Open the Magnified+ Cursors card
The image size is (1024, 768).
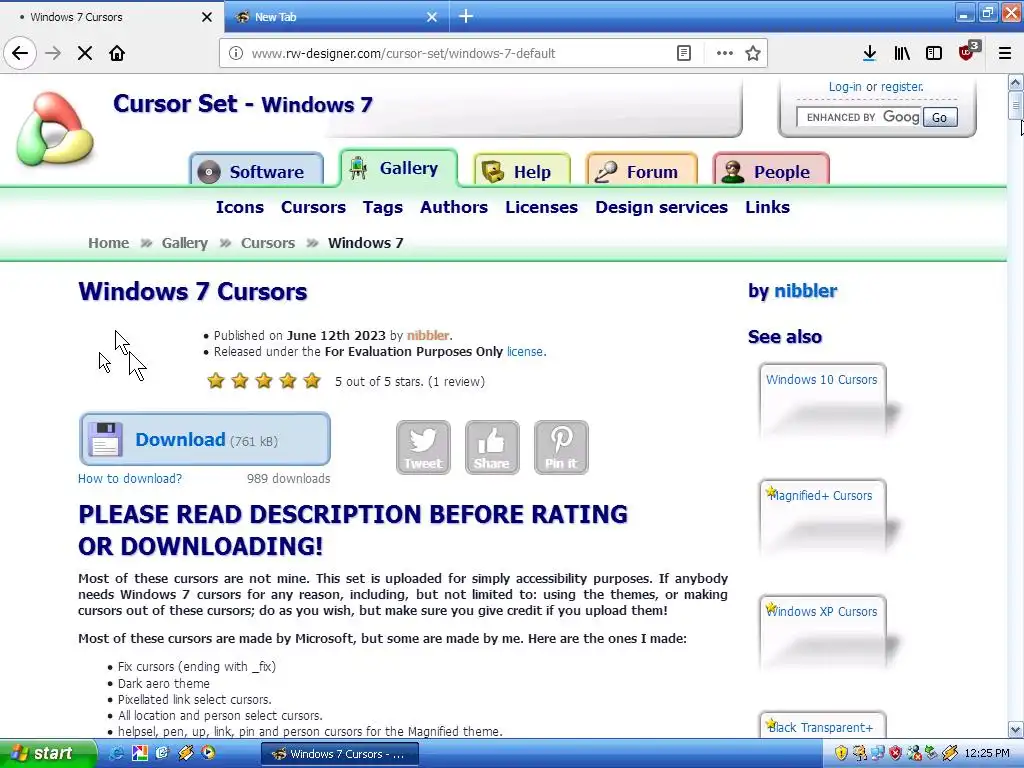point(823,517)
